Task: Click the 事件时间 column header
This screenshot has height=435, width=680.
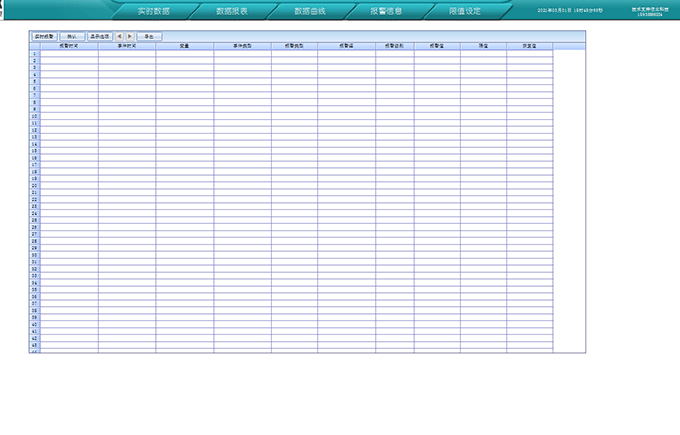Action: point(127,46)
